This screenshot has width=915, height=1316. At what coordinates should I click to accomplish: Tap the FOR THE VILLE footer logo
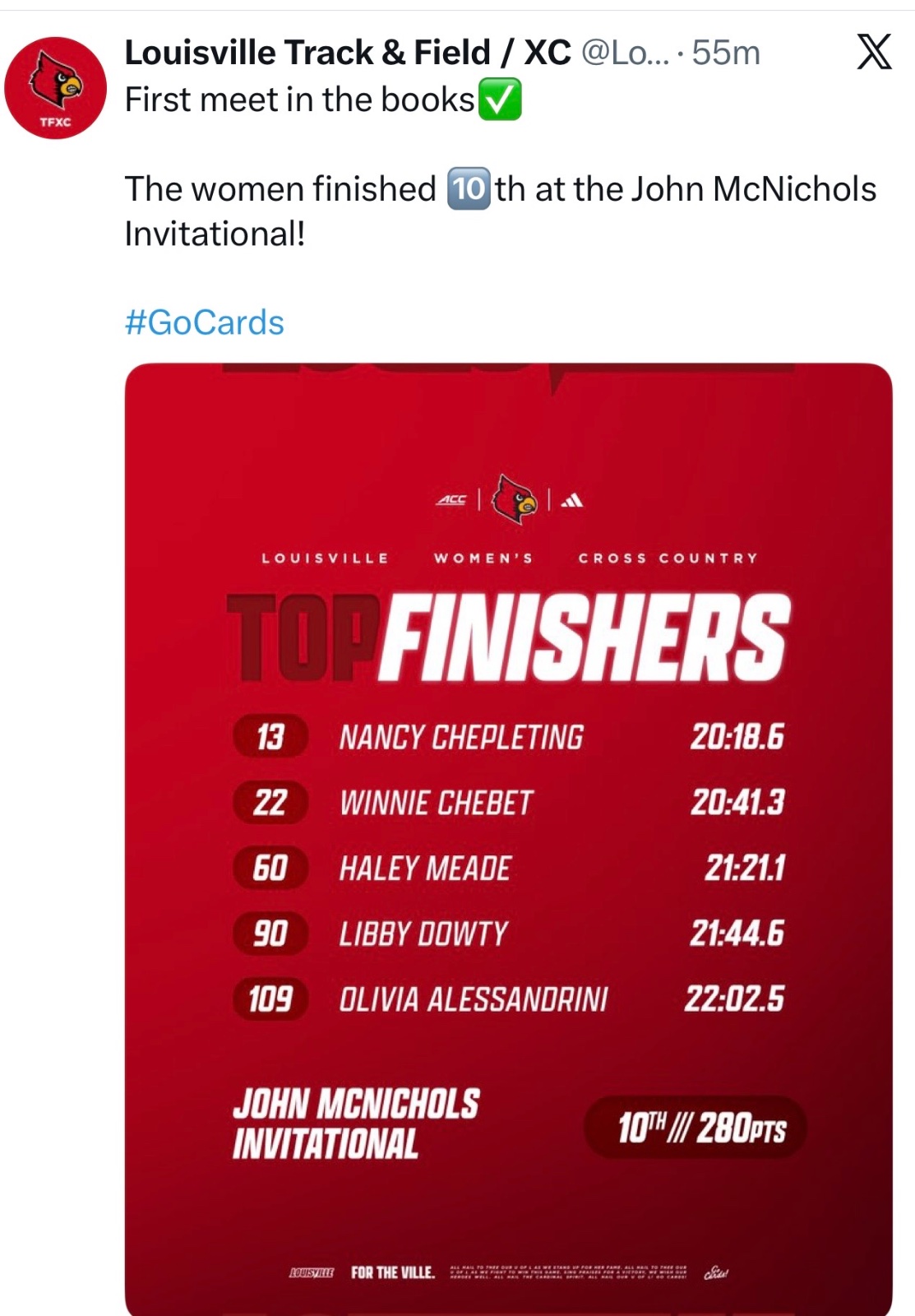[393, 1272]
